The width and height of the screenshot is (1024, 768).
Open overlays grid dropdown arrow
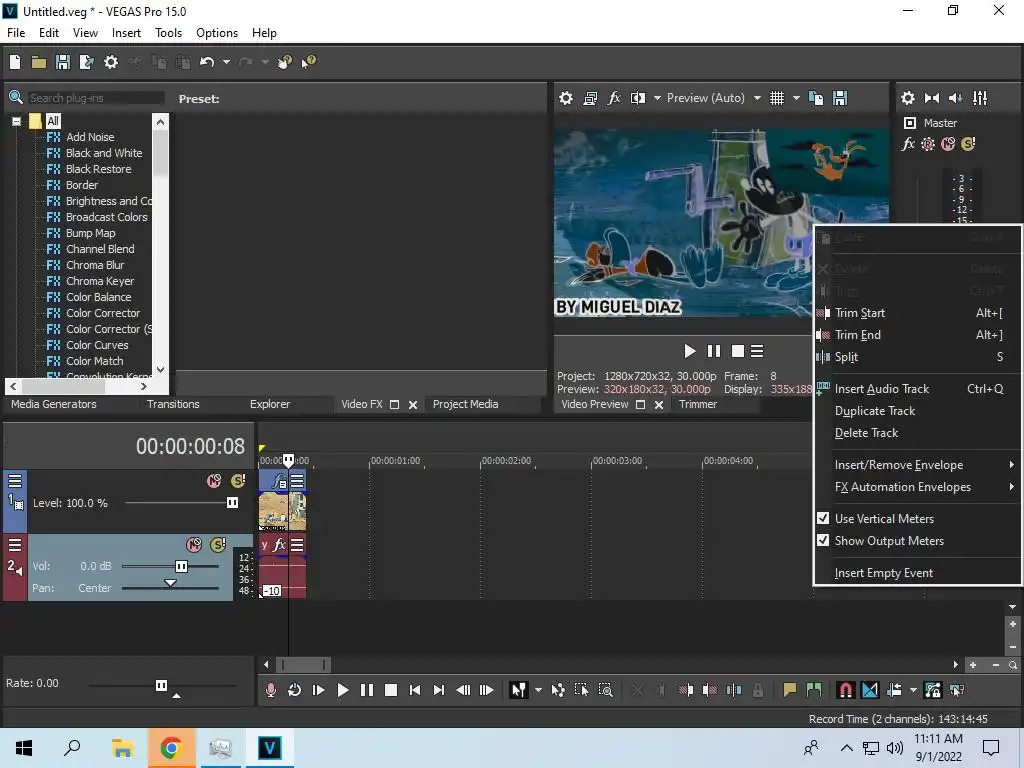(x=796, y=98)
